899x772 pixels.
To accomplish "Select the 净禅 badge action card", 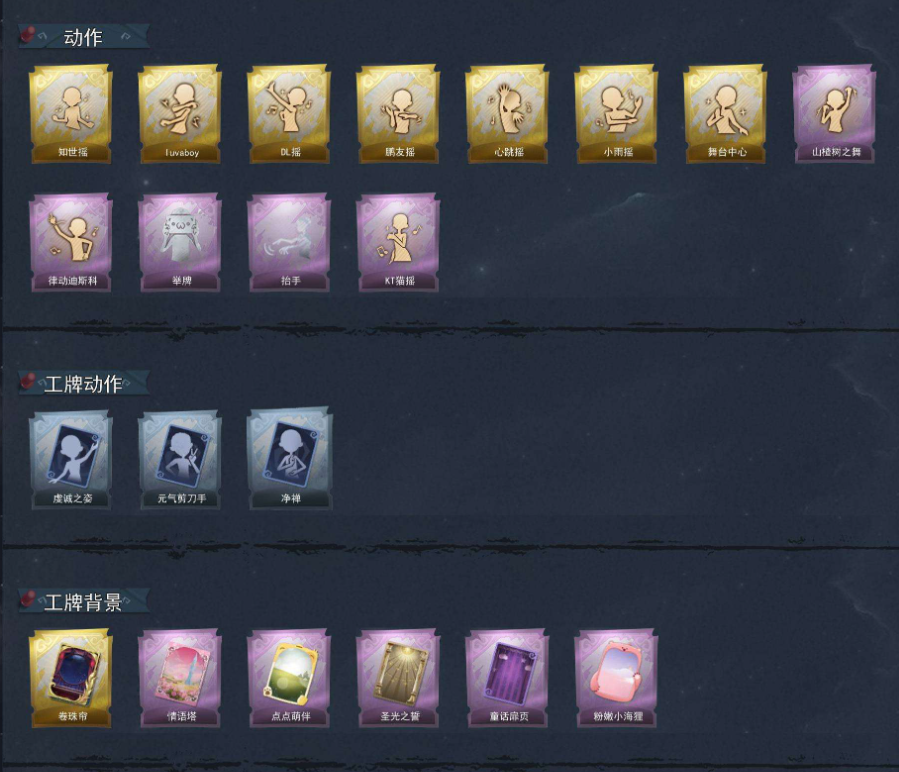I will [x=290, y=459].
